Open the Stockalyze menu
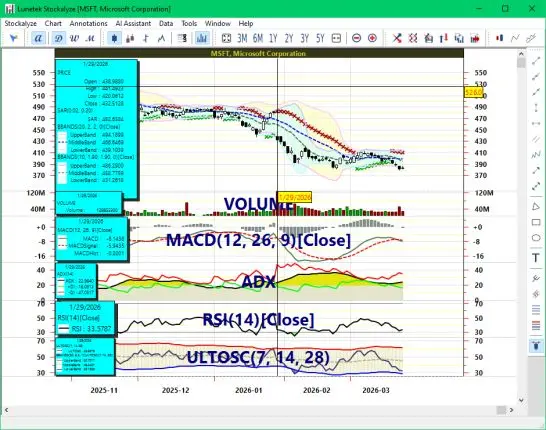Viewport: 546px width, 430px height. pos(21,24)
